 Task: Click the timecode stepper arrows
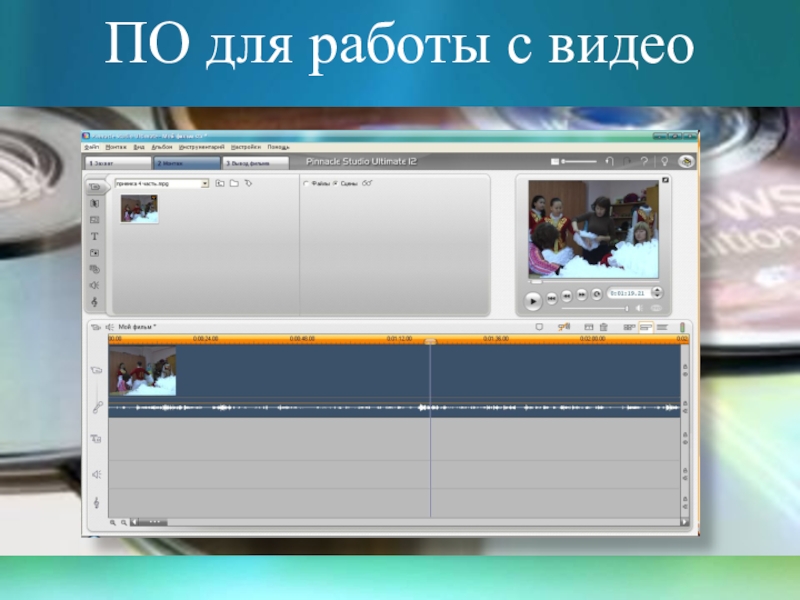pos(656,294)
